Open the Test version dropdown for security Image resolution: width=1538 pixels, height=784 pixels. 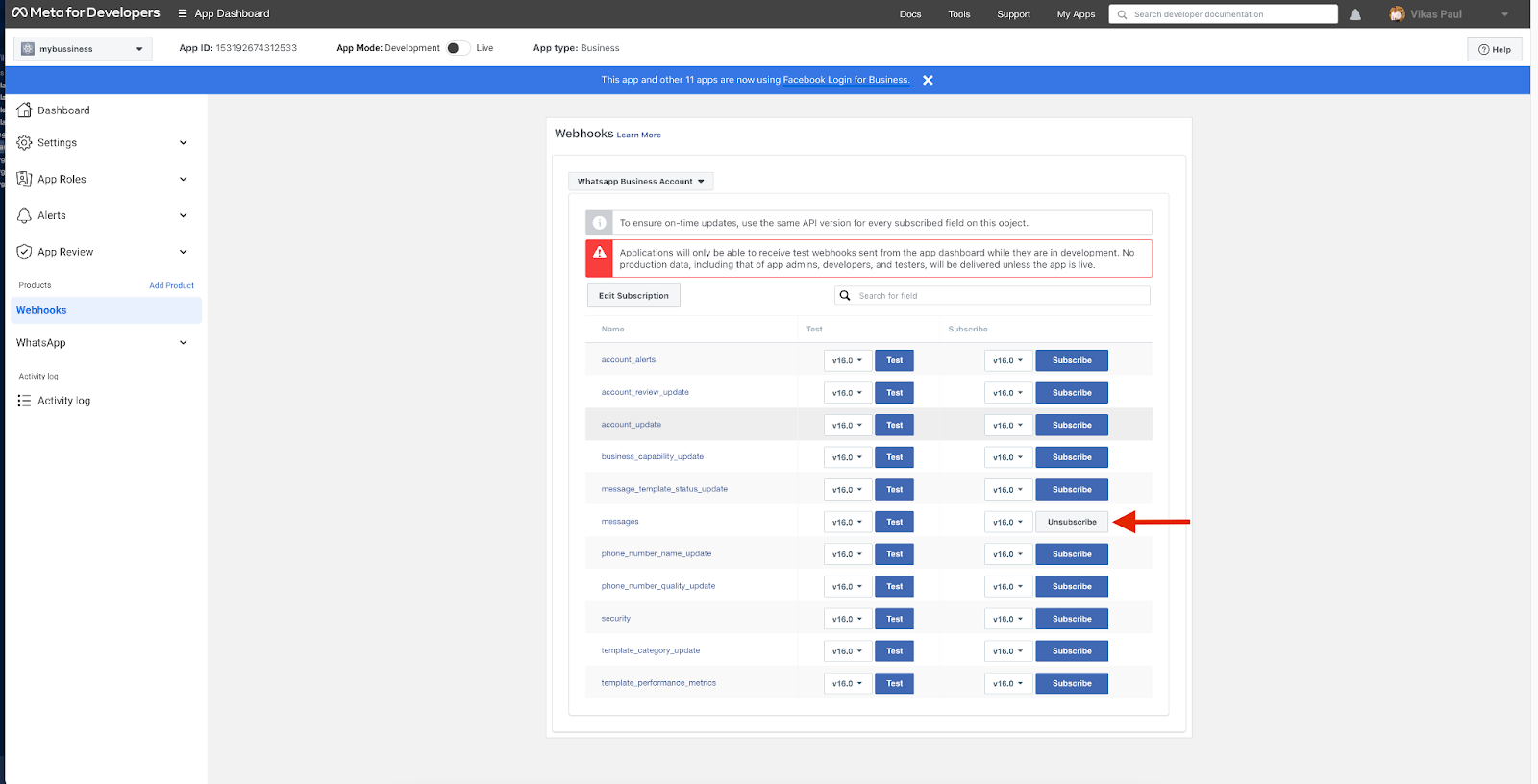[x=848, y=619]
